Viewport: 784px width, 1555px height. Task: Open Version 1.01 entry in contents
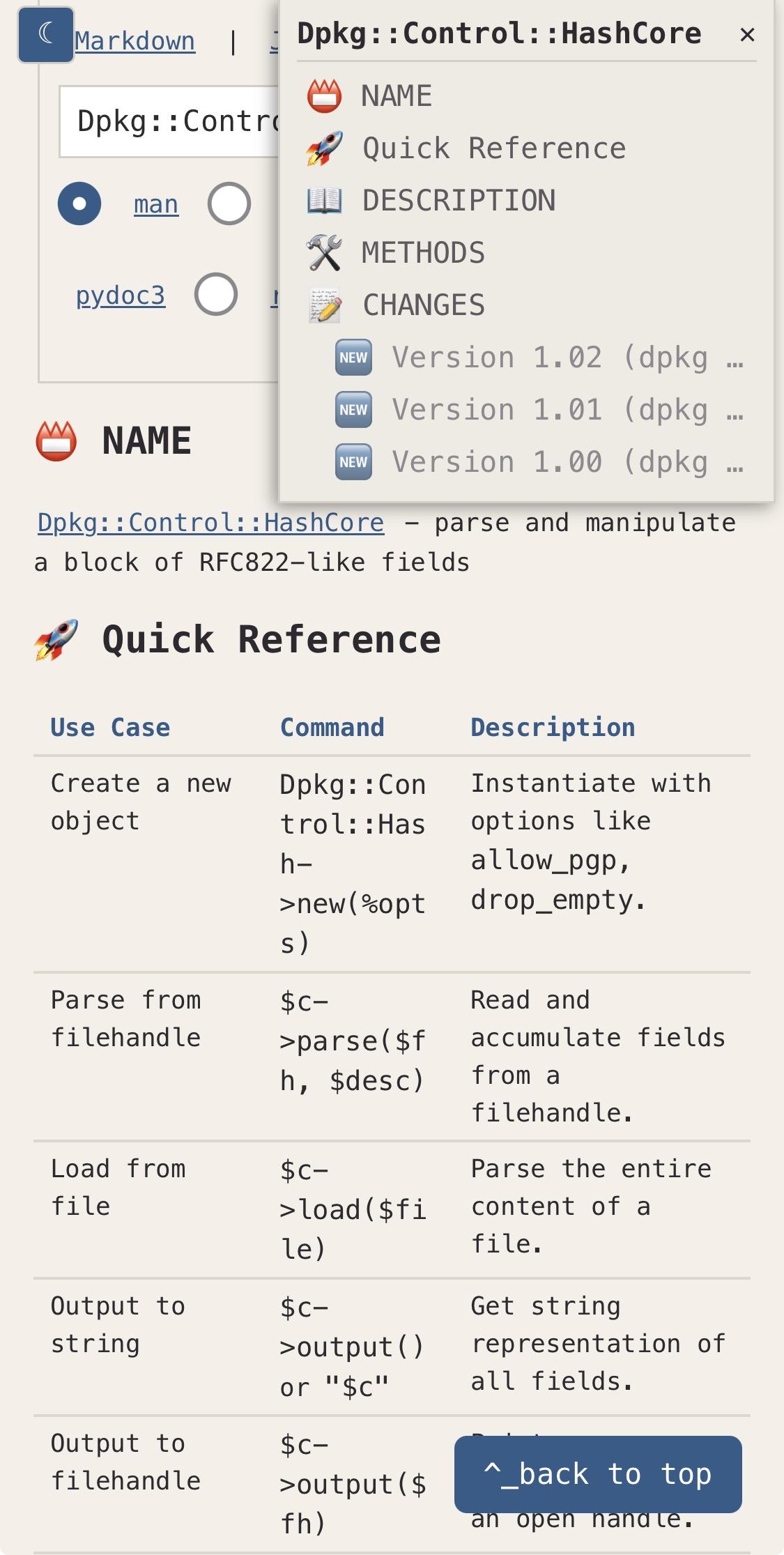(568, 410)
